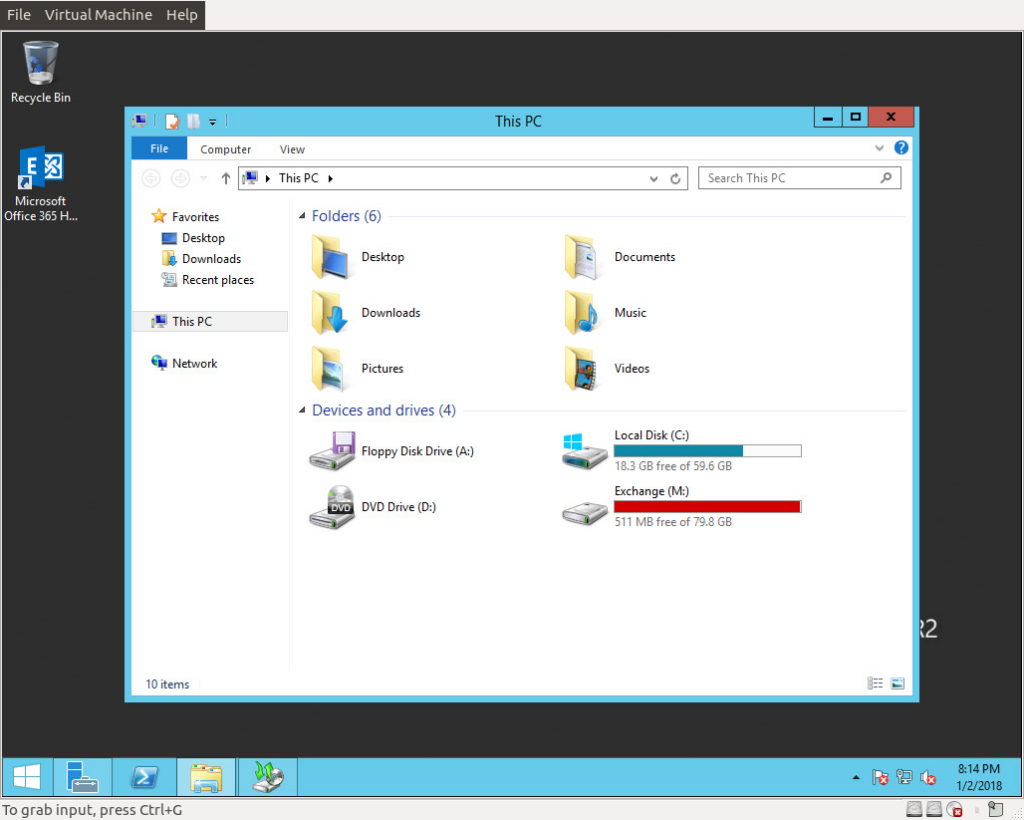This screenshot has height=820, width=1024.
Task: Click the '511 MB free of 79.8 GB' text
Action: [x=673, y=522]
